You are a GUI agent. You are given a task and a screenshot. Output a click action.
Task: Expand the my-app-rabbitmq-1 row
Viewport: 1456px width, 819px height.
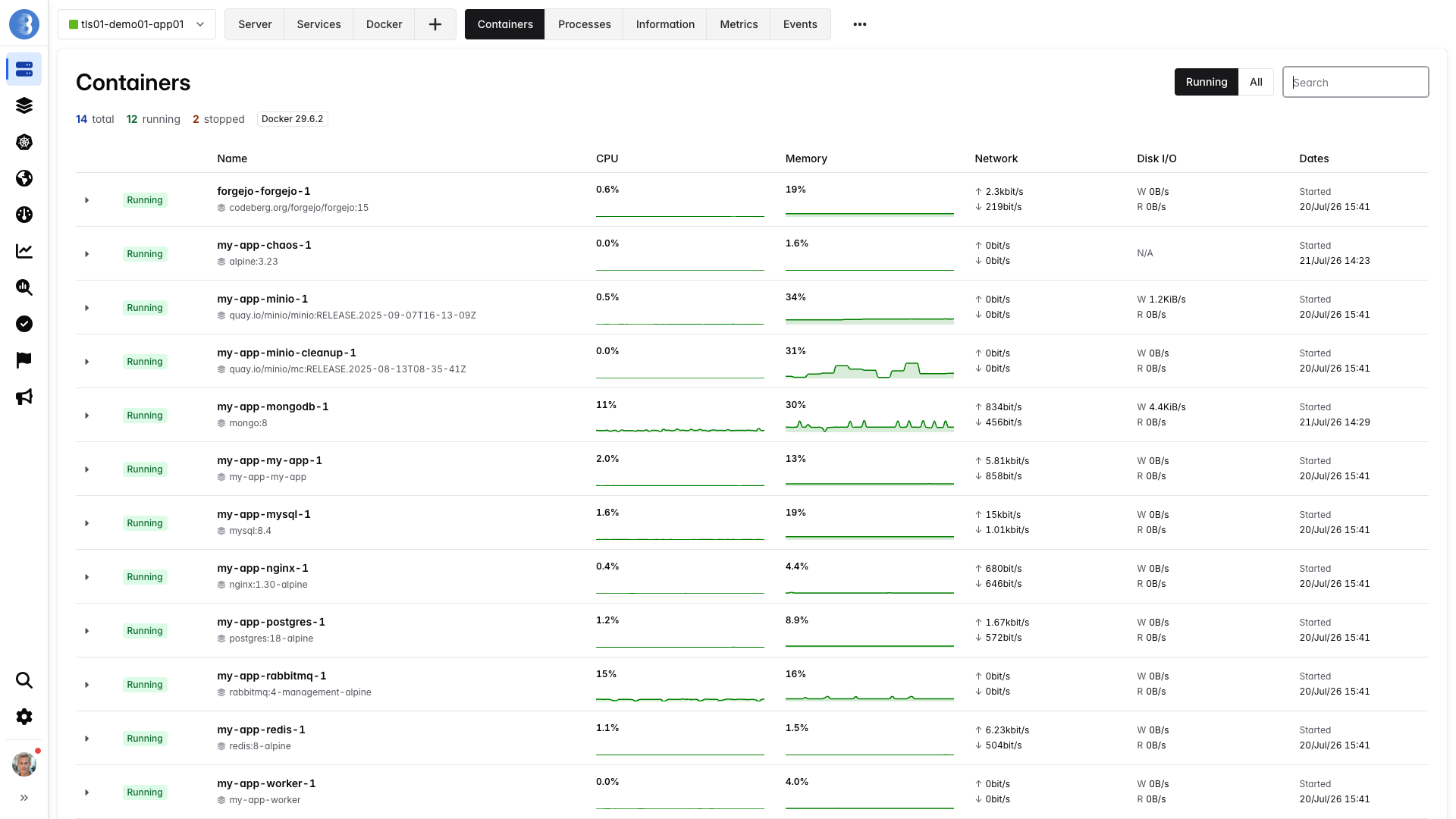tap(86, 685)
